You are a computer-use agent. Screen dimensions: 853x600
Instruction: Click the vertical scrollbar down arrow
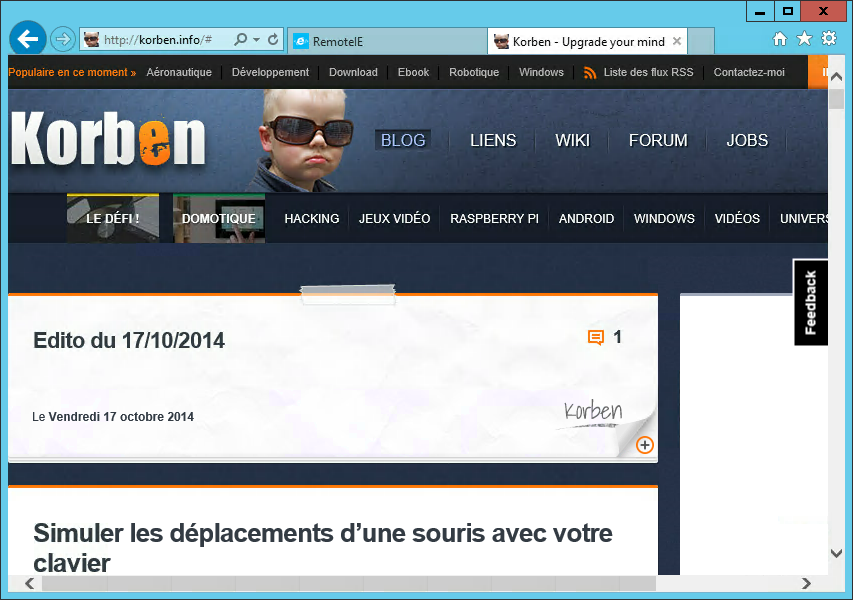(x=837, y=554)
